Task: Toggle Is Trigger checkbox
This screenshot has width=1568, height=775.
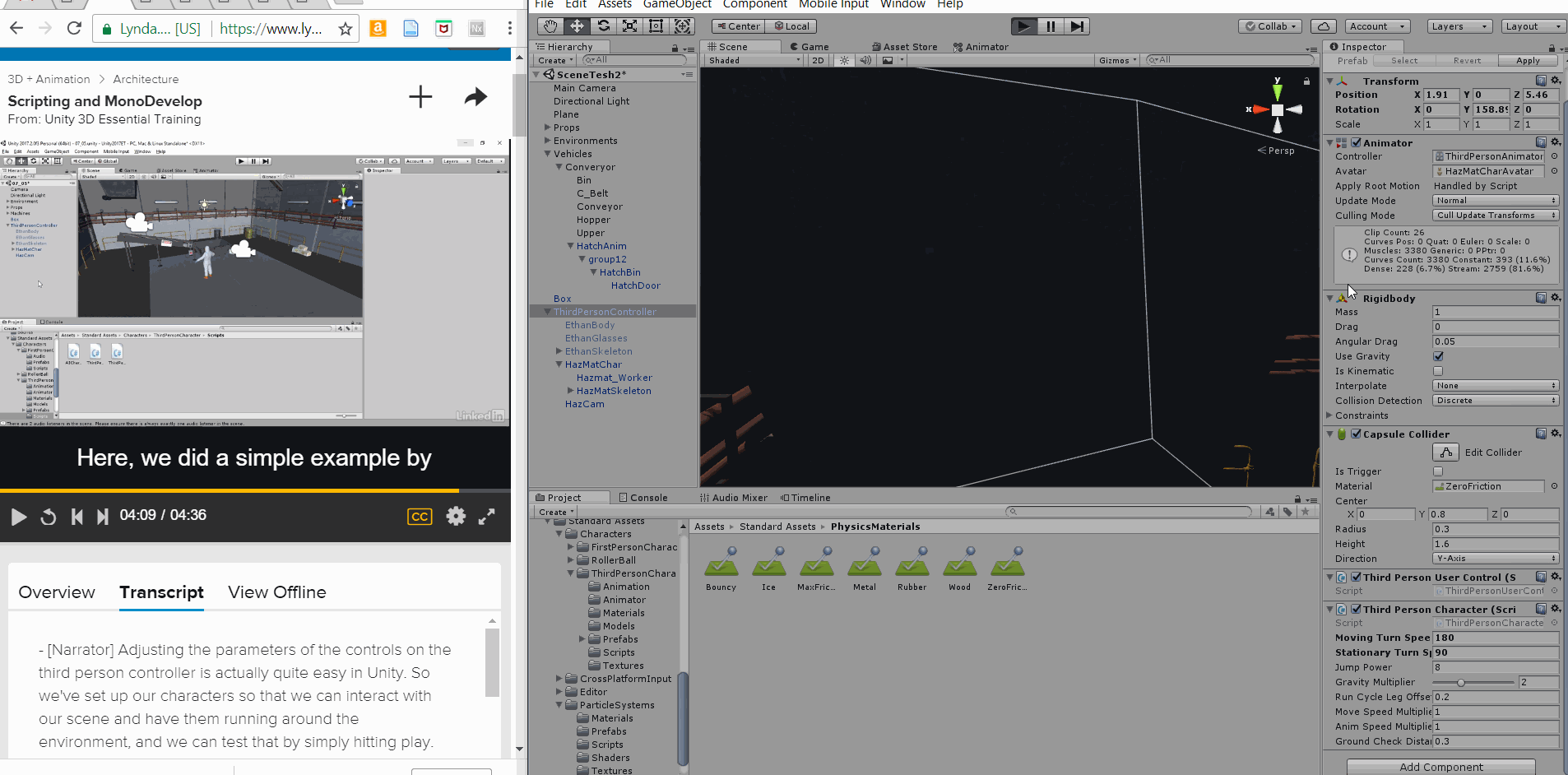Action: point(1438,471)
